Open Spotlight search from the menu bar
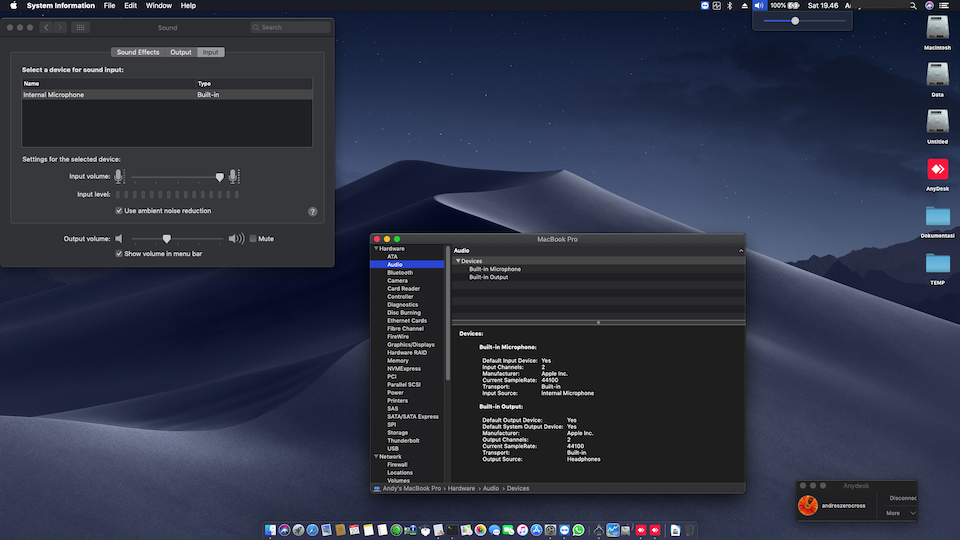 913,6
